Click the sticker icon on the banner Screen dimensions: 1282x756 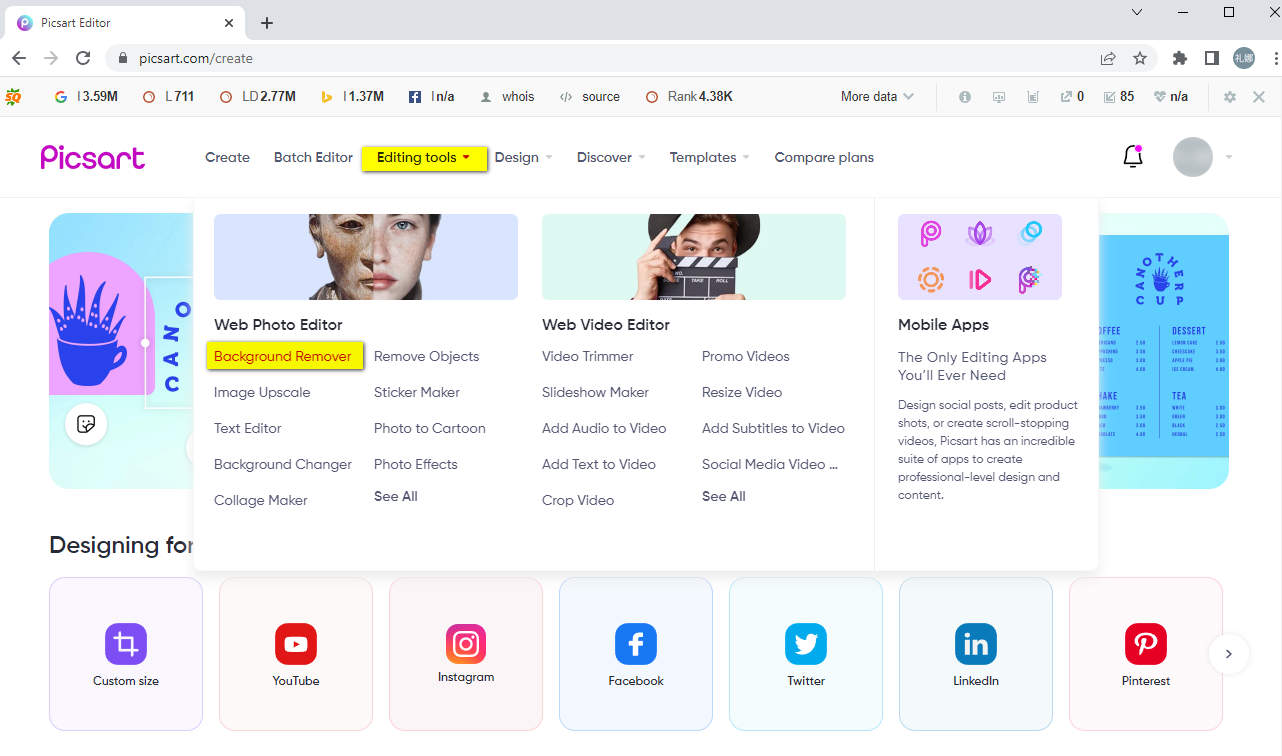86,424
